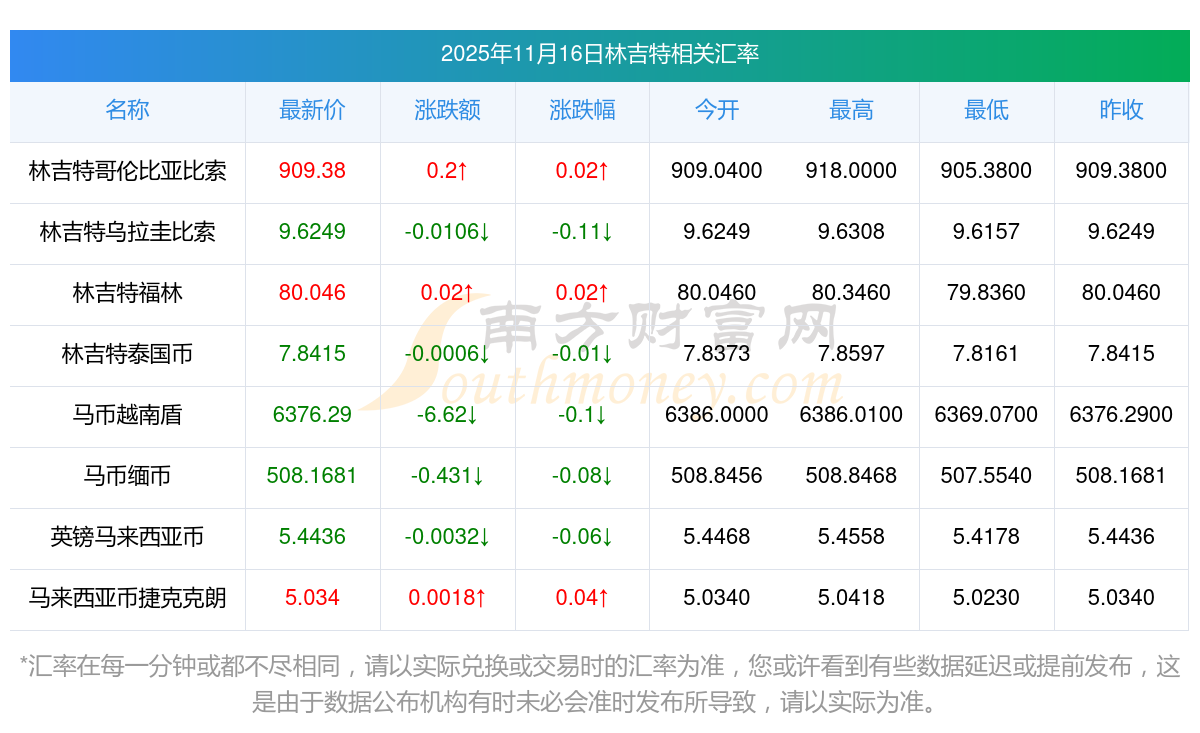
Task: Click change percent -0.11↓
Action: click(582, 232)
